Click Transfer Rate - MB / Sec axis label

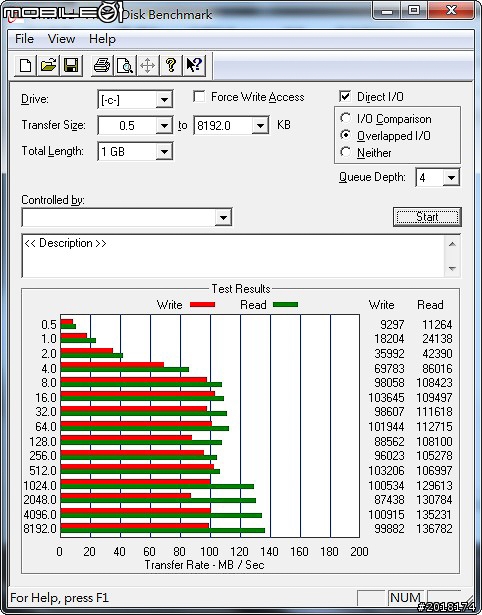(204, 565)
